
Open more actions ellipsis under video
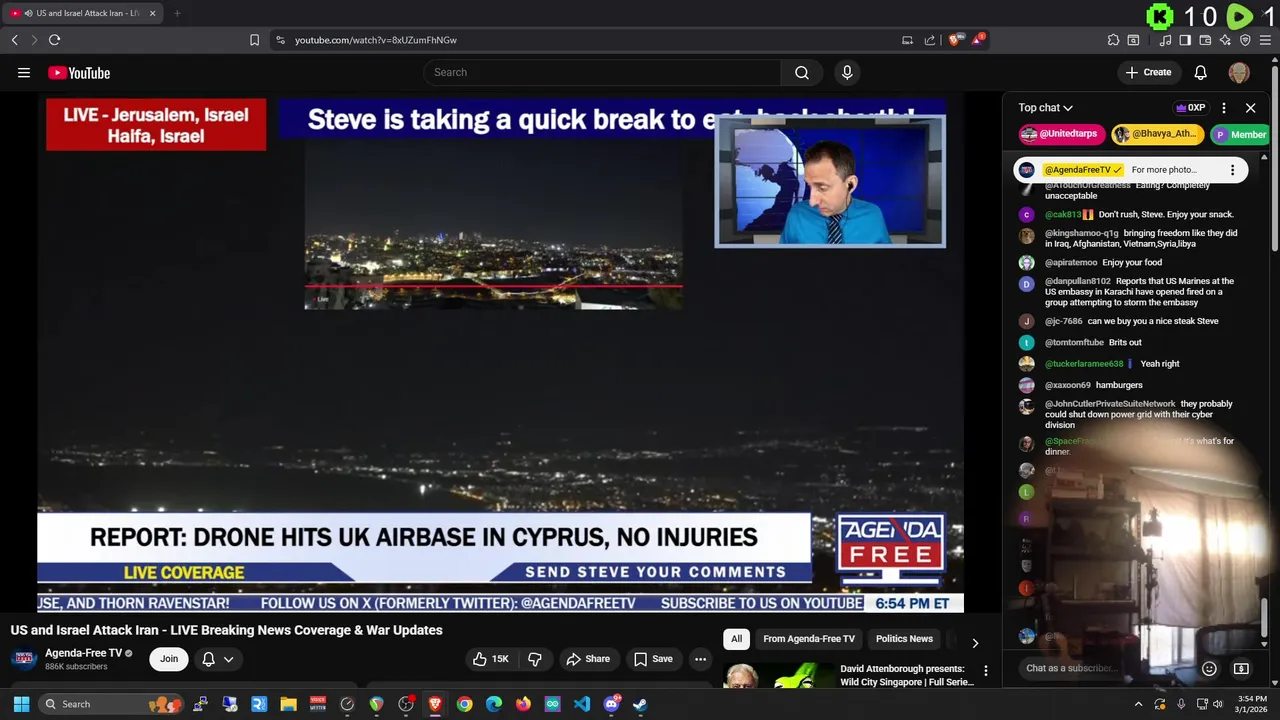(x=700, y=659)
